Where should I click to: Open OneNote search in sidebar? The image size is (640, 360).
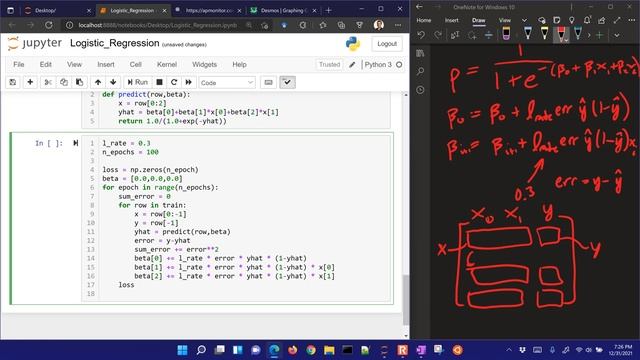click(420, 71)
